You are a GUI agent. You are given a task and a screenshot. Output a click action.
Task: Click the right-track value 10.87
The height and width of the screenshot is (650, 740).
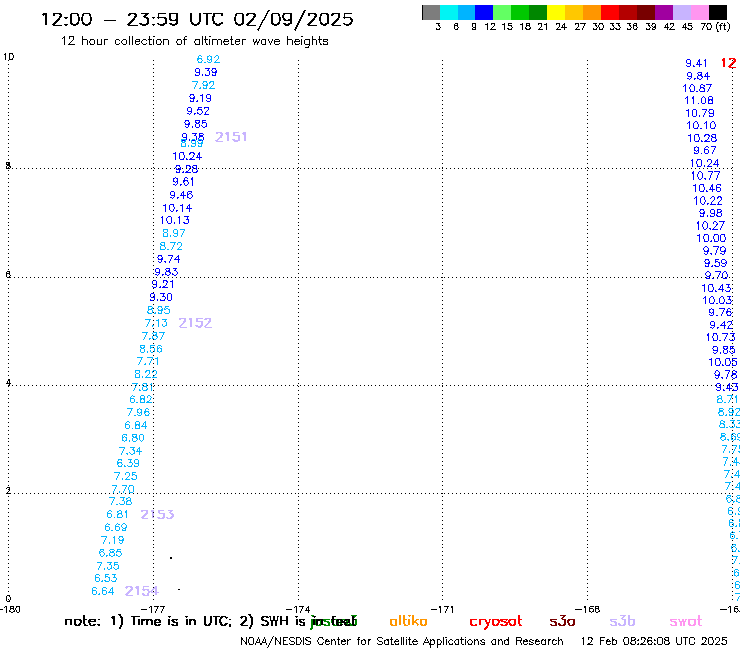click(x=697, y=88)
